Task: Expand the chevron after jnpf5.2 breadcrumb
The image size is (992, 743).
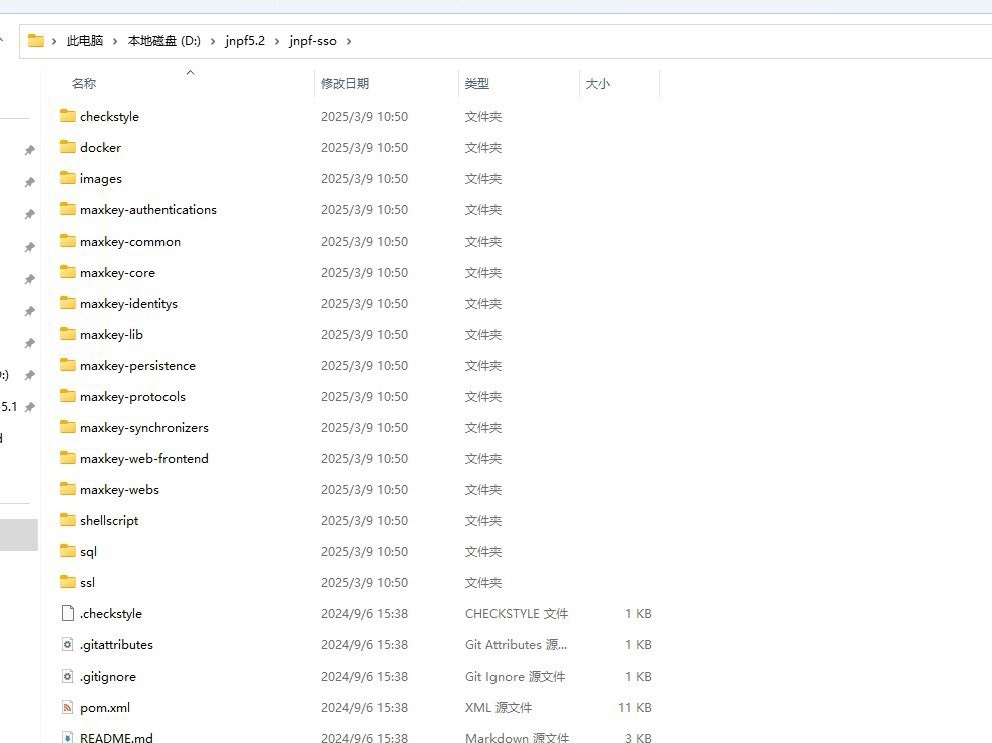Action: pos(276,41)
